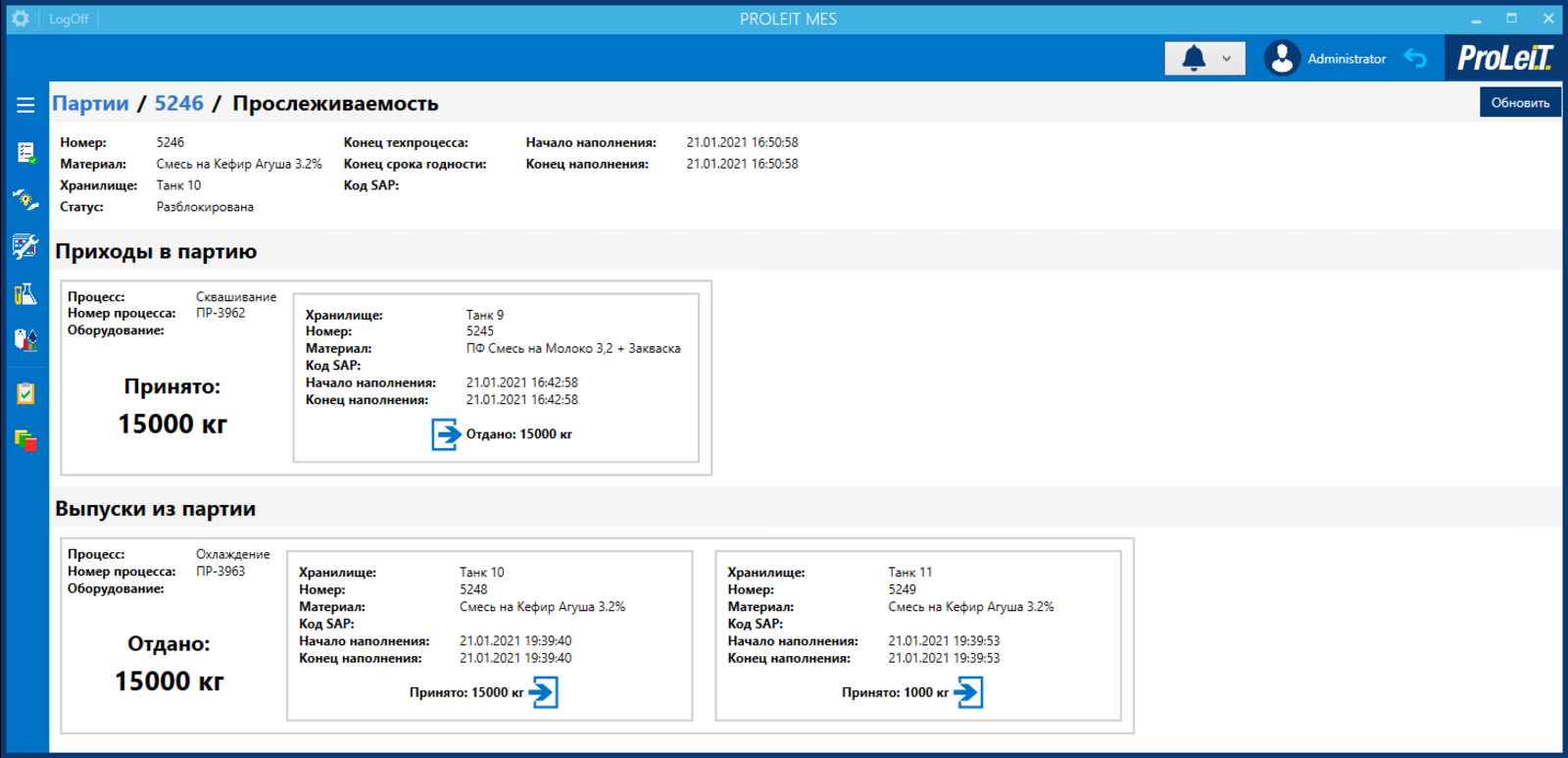The image size is (1568, 758).
Task: Click fill start time 21.01.2021 19:39:40
Action: coord(515,641)
